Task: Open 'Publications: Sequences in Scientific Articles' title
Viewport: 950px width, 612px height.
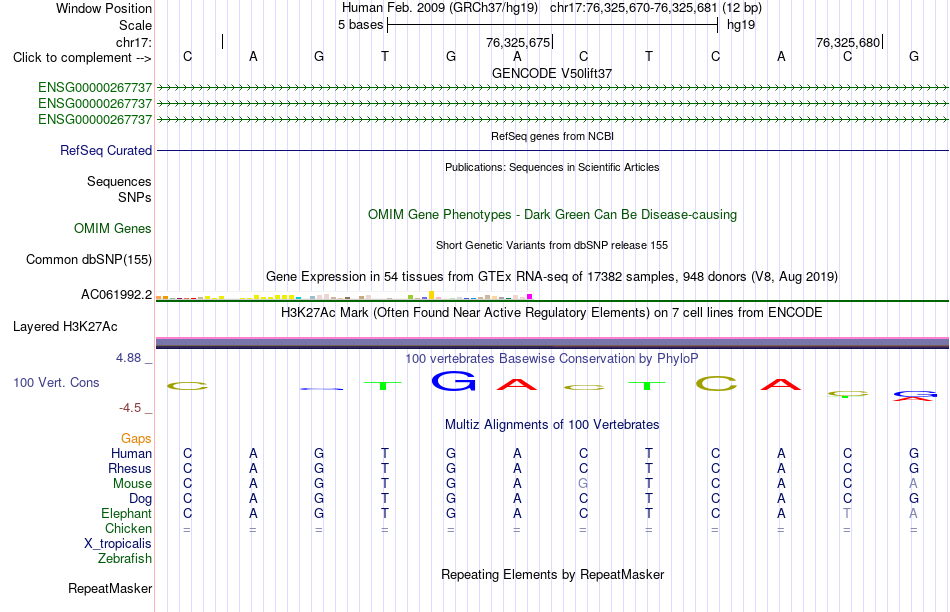Action: click(552, 167)
